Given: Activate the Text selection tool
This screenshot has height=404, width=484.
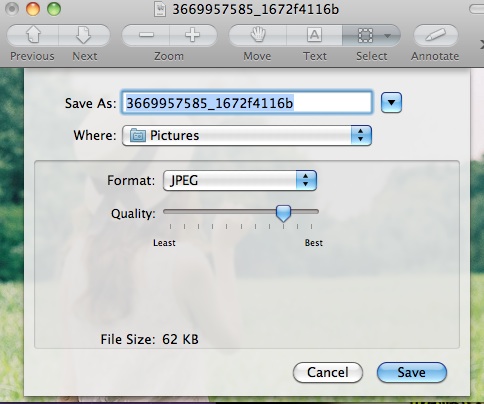Looking at the screenshot, I should pos(314,35).
